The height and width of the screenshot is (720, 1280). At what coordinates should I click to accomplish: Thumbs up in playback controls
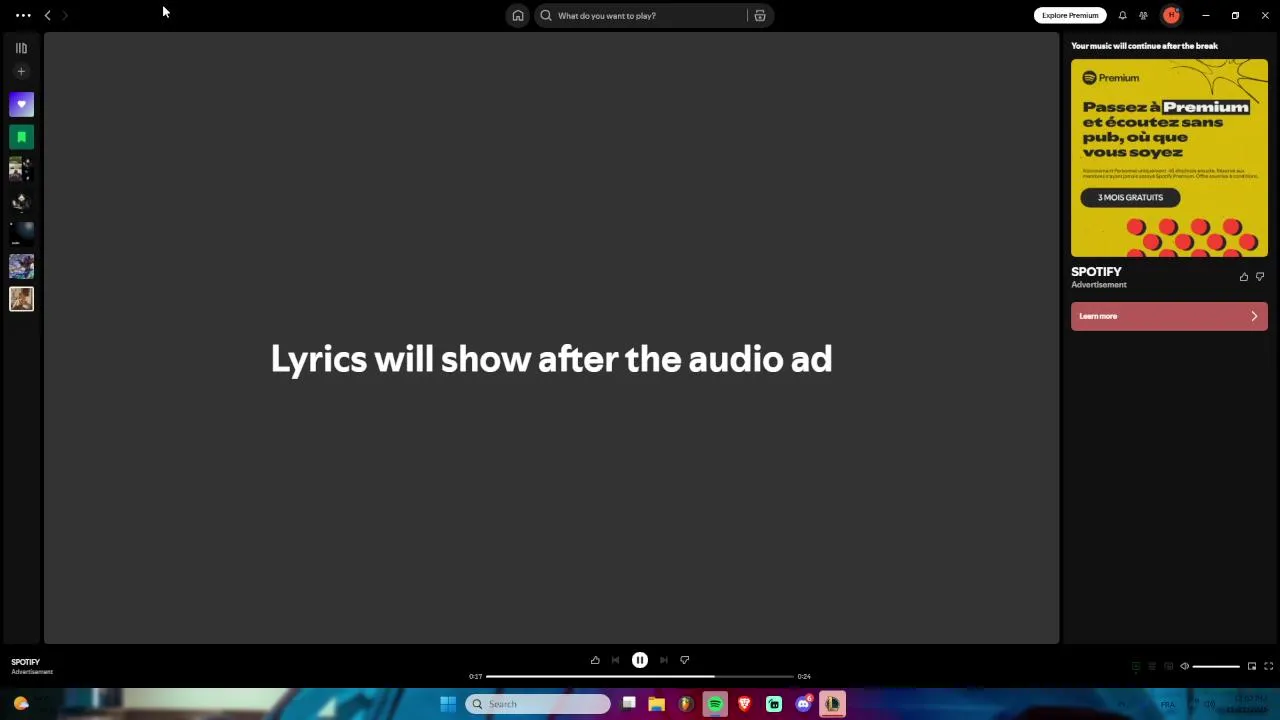click(x=595, y=660)
